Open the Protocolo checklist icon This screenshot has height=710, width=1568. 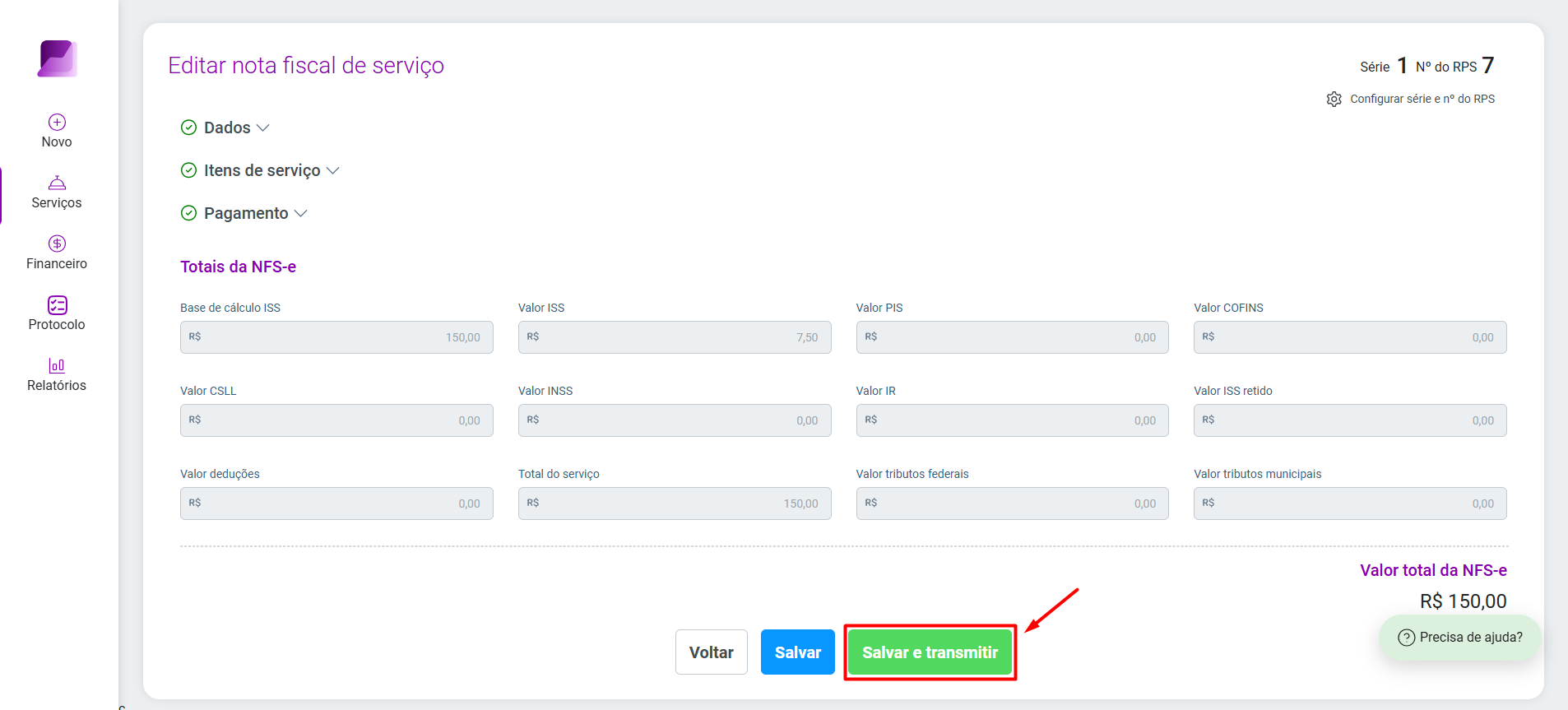coord(57,305)
